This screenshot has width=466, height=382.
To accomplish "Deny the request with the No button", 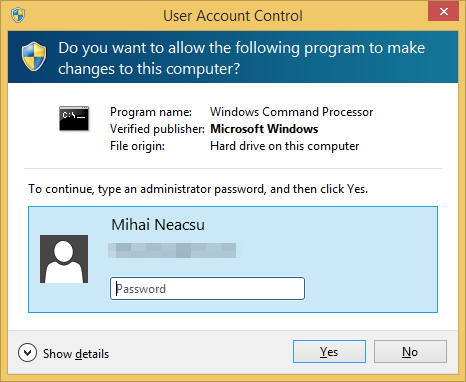I will tap(410, 351).
